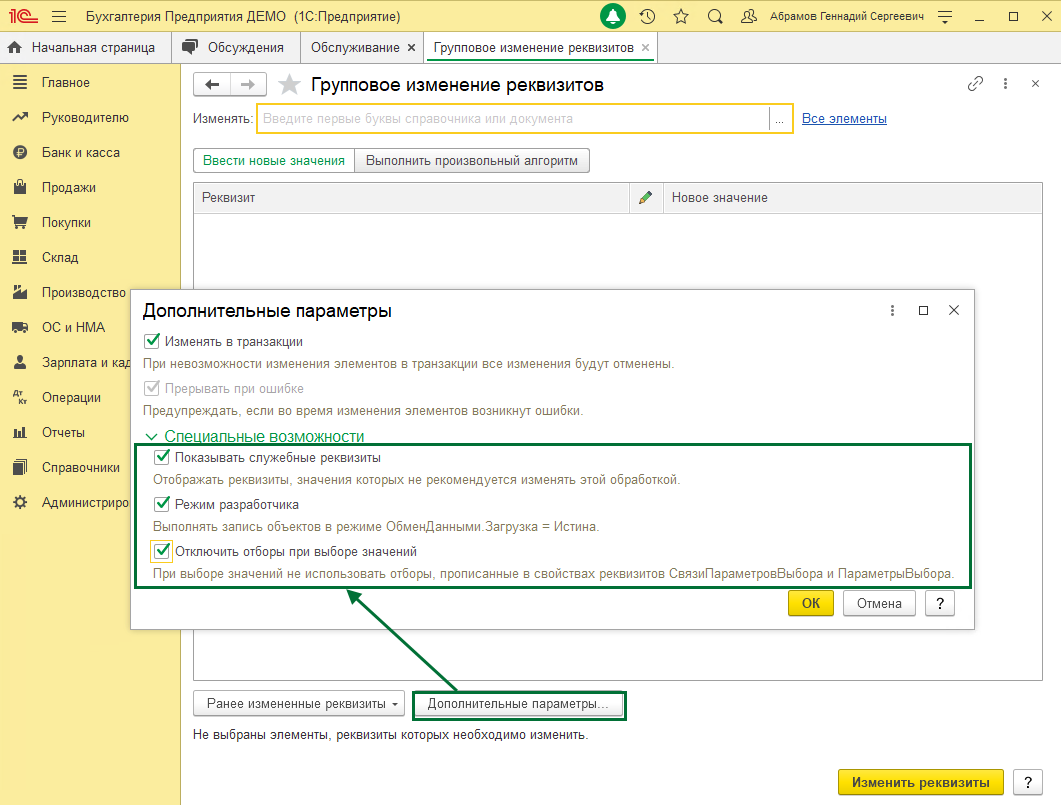Add form to favorites with gray star
This screenshot has height=805, width=1061.
click(x=290, y=85)
